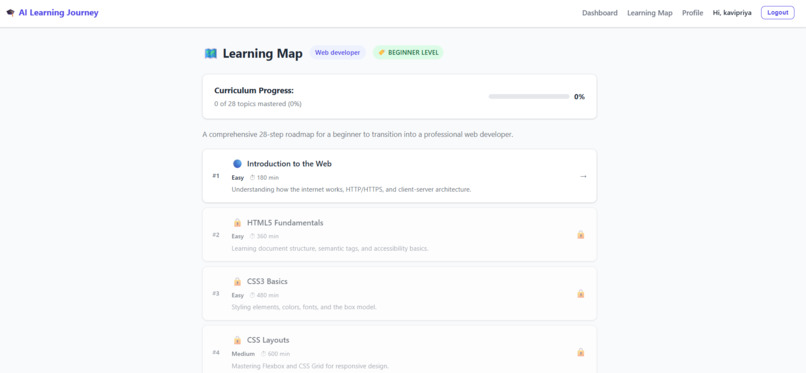806x373 pixels.
Task: Click the CSS Layouts topic title
Action: point(268,340)
